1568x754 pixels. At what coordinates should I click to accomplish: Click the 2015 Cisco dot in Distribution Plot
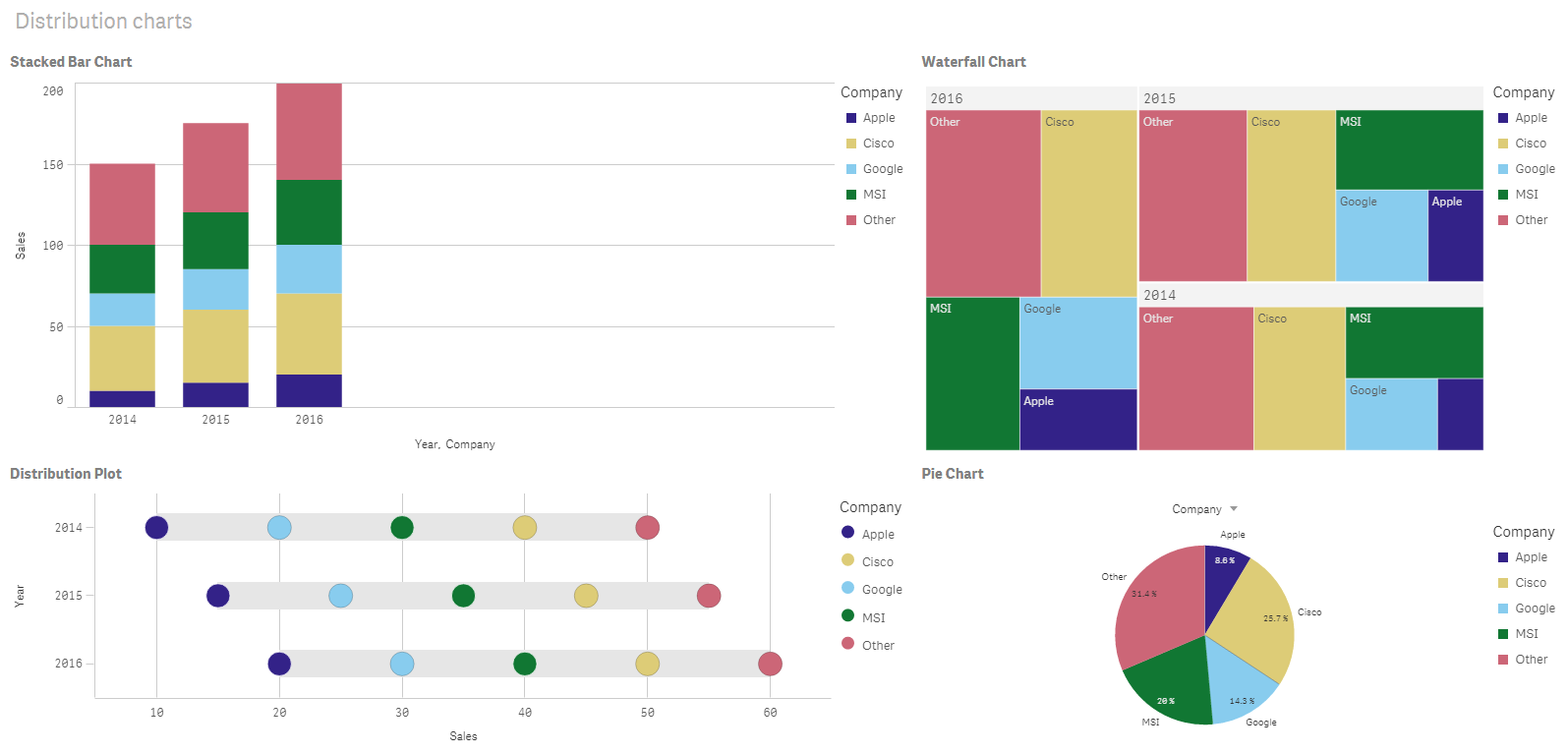pos(586,596)
